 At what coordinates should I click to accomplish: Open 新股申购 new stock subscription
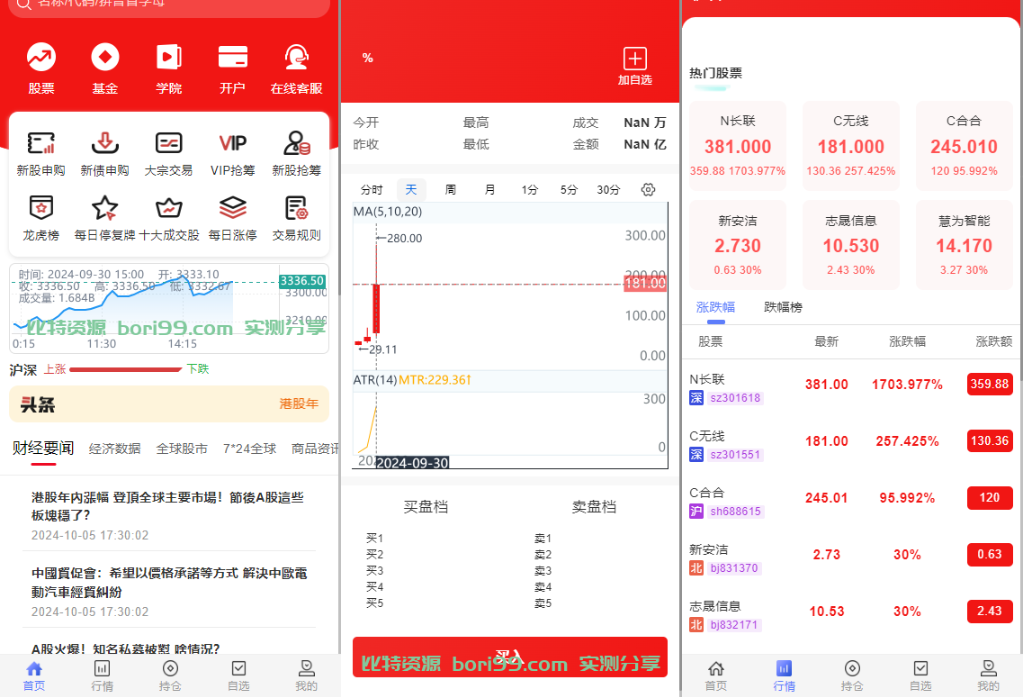41,148
